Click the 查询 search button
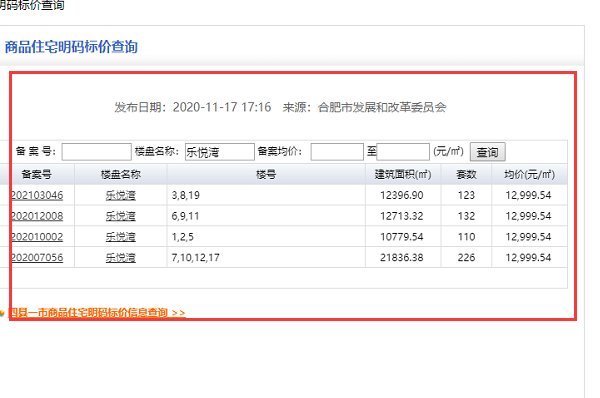Screen dimensions: 600x398 488,152
